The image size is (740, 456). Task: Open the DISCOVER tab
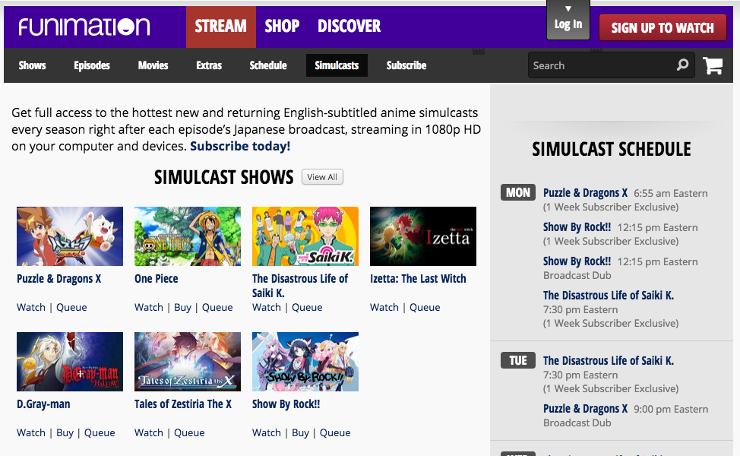click(x=349, y=26)
